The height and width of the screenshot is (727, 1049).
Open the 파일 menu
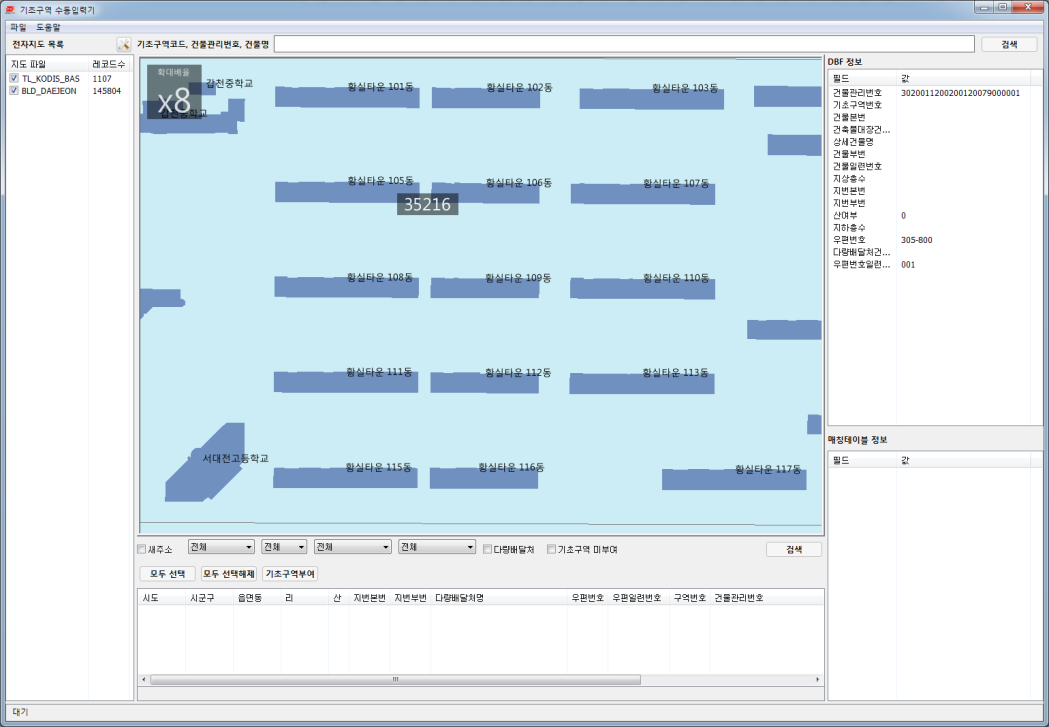tap(18, 27)
